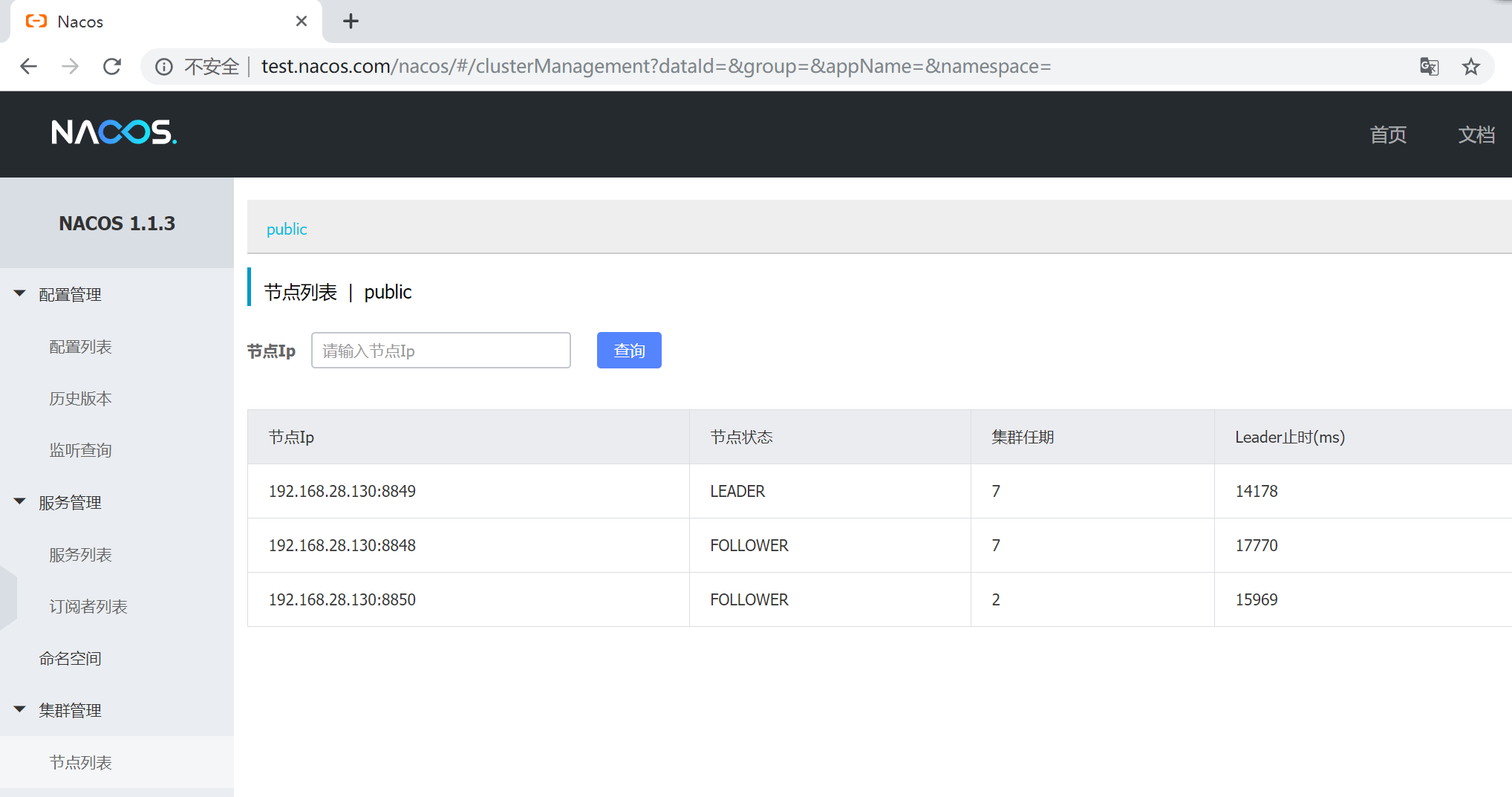Click the NACOS logo in header
This screenshot has width=1512, height=797.
coord(114,132)
